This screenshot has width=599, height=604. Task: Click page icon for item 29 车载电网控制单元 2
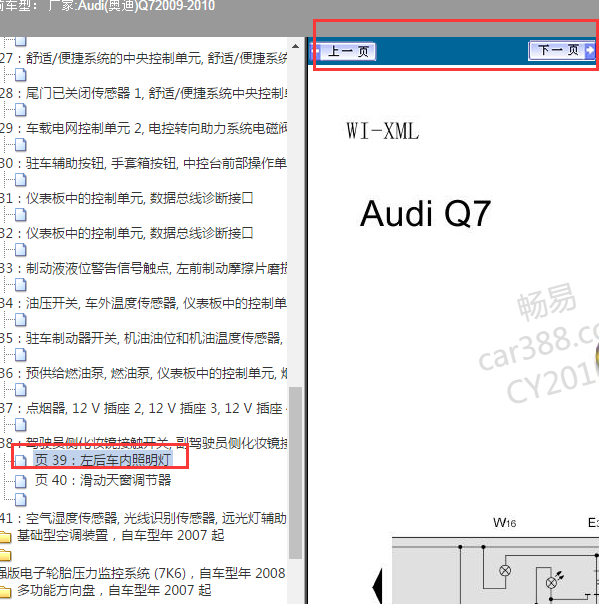[20, 110]
